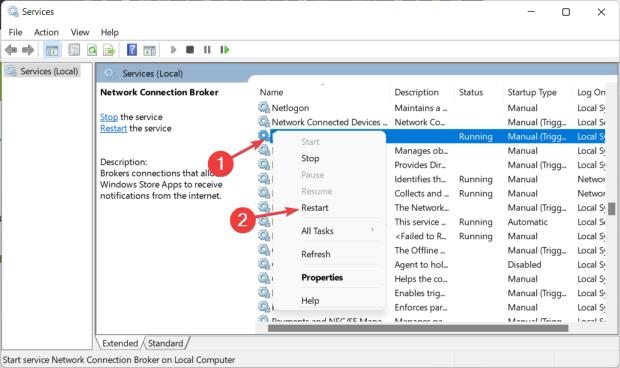Click the Restart Service toolbar icon
Screen dimensions: 620x368
coord(225,50)
